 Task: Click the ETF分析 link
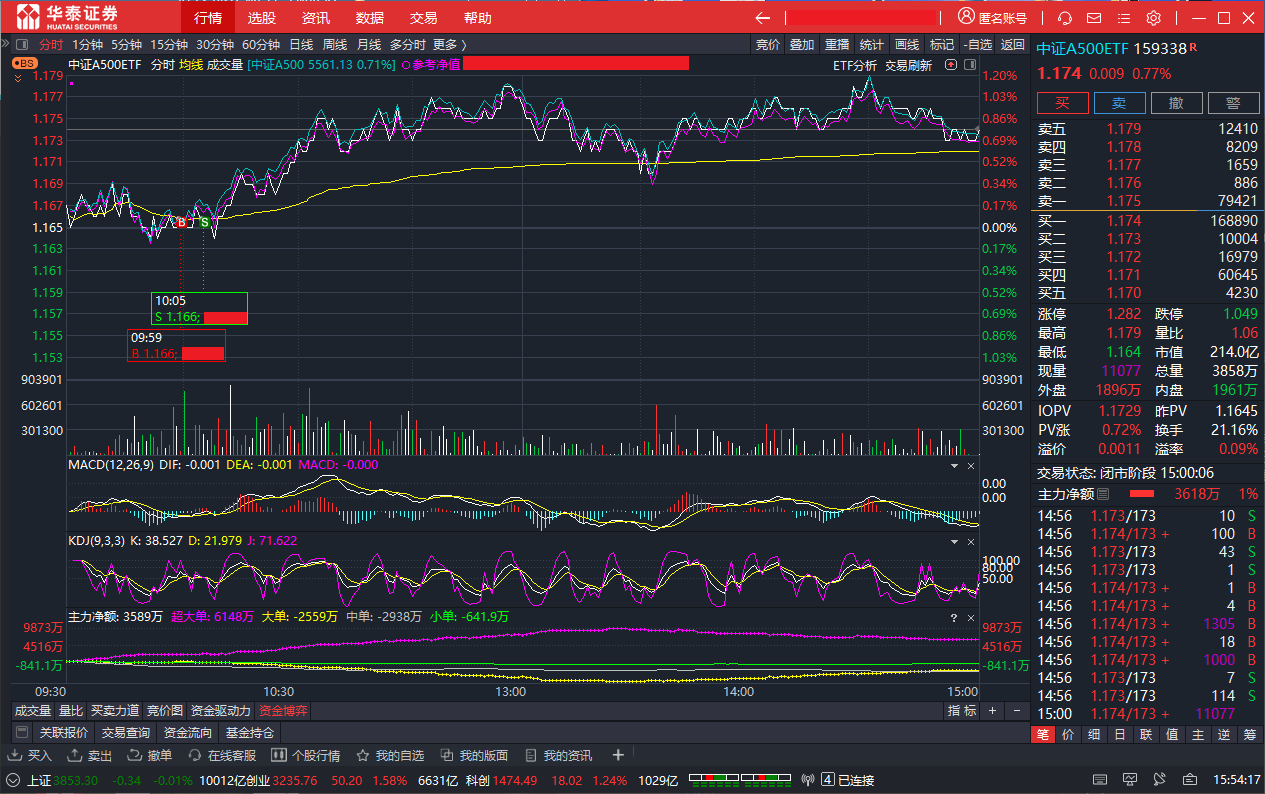[x=855, y=65]
